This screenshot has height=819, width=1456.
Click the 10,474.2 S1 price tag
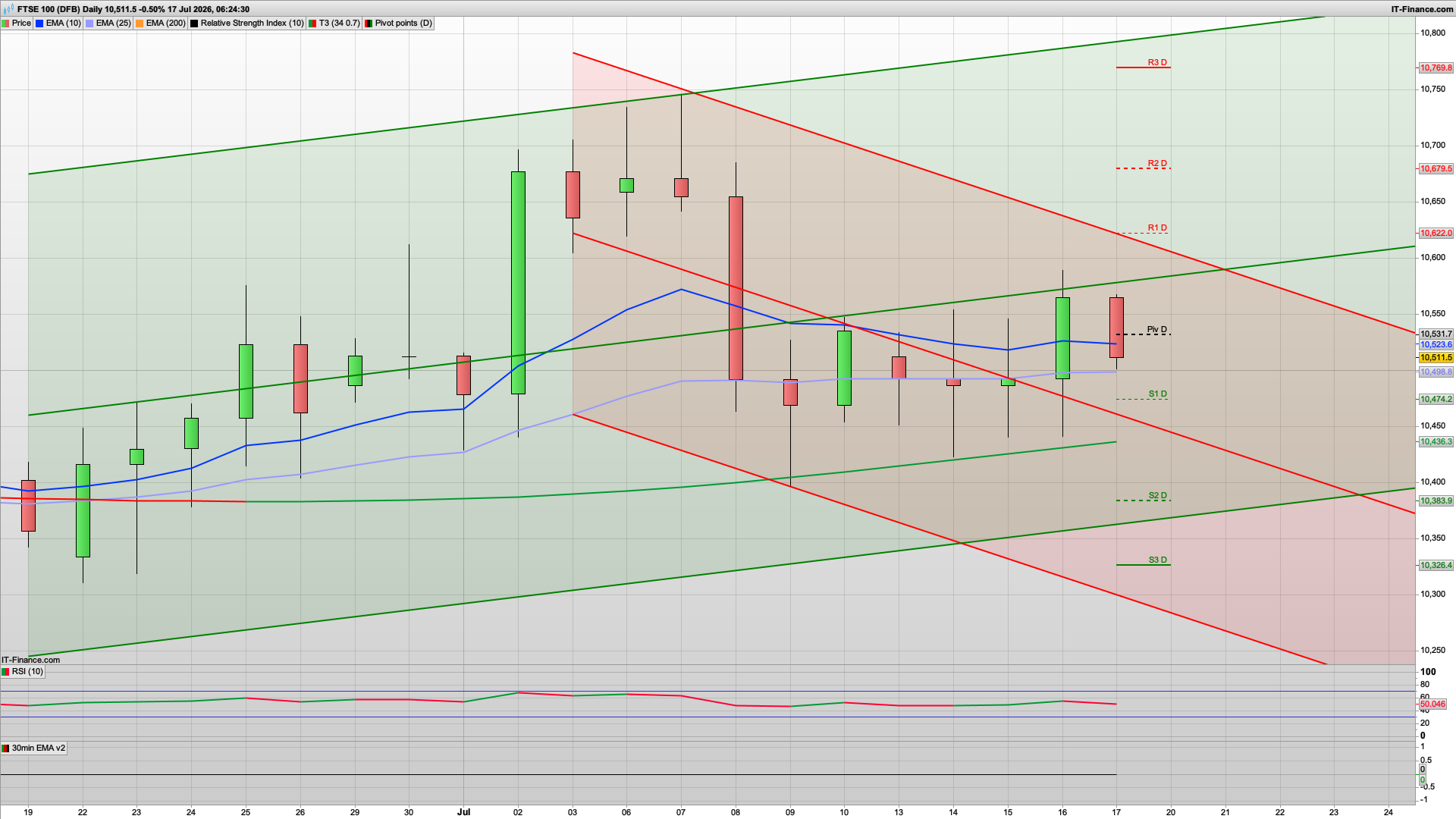[x=1436, y=400]
